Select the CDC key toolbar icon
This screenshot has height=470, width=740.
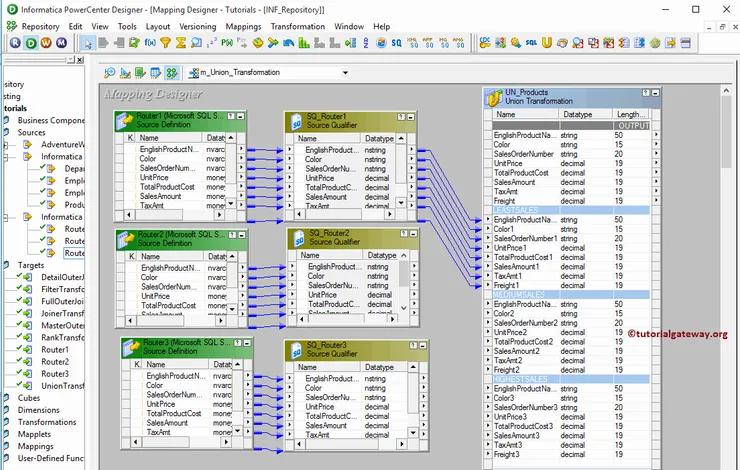[485, 43]
